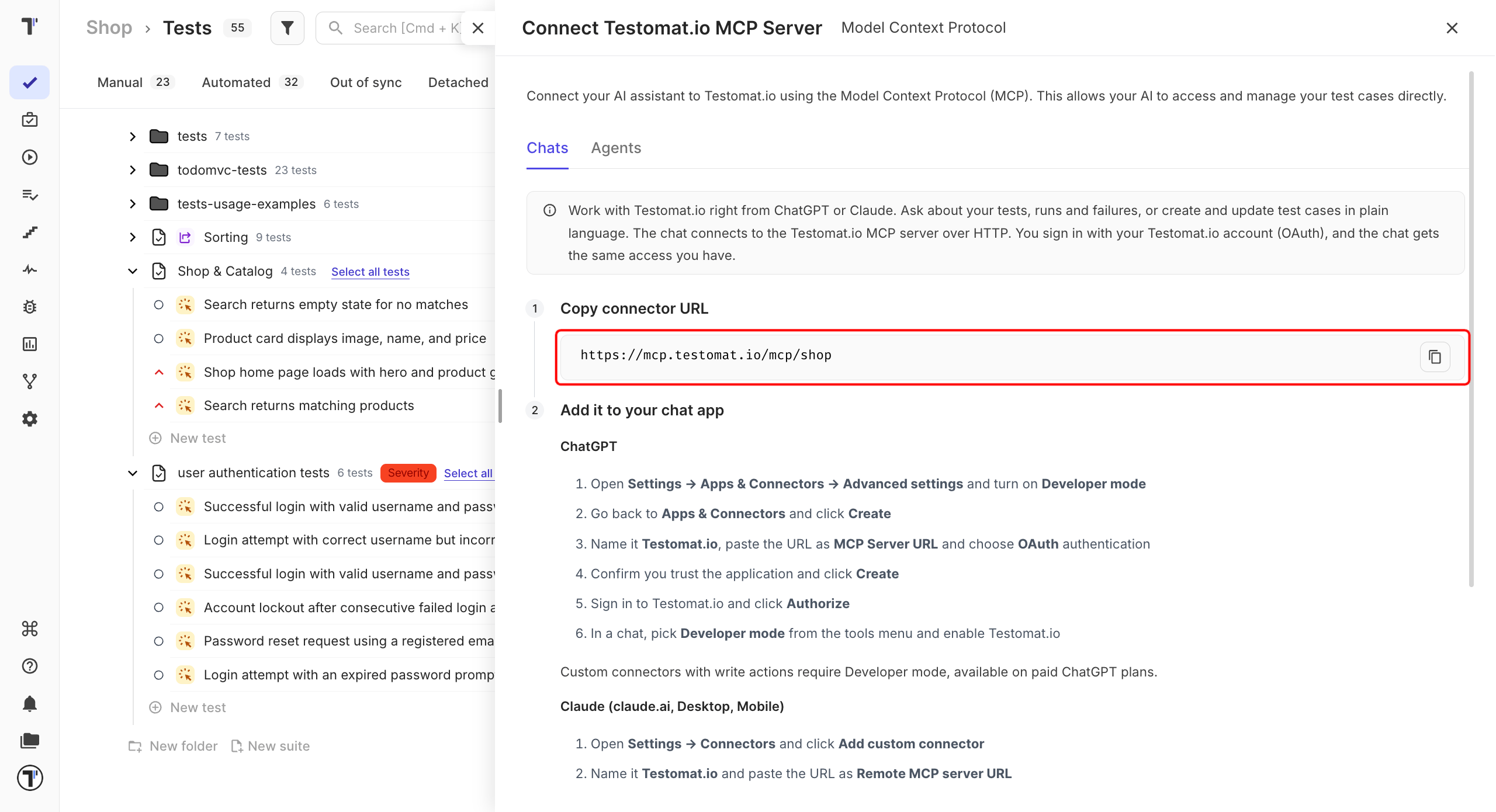Open the notifications bell icon
The width and height of the screenshot is (1496, 812).
pyautogui.click(x=30, y=703)
